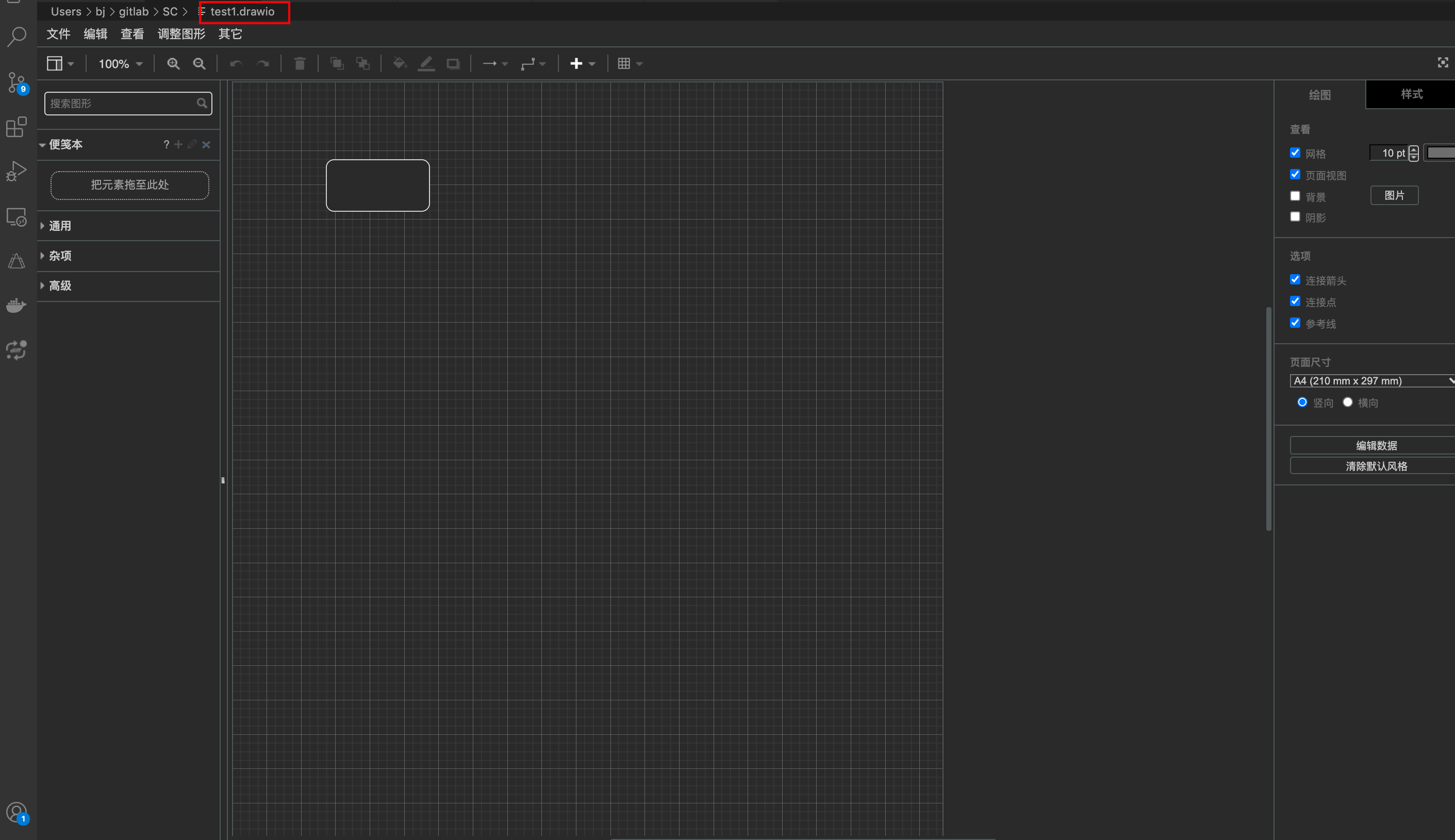Viewport: 1455px width, 840px height.
Task: Toggle the 网格 grid checkbox
Action: tap(1295, 153)
